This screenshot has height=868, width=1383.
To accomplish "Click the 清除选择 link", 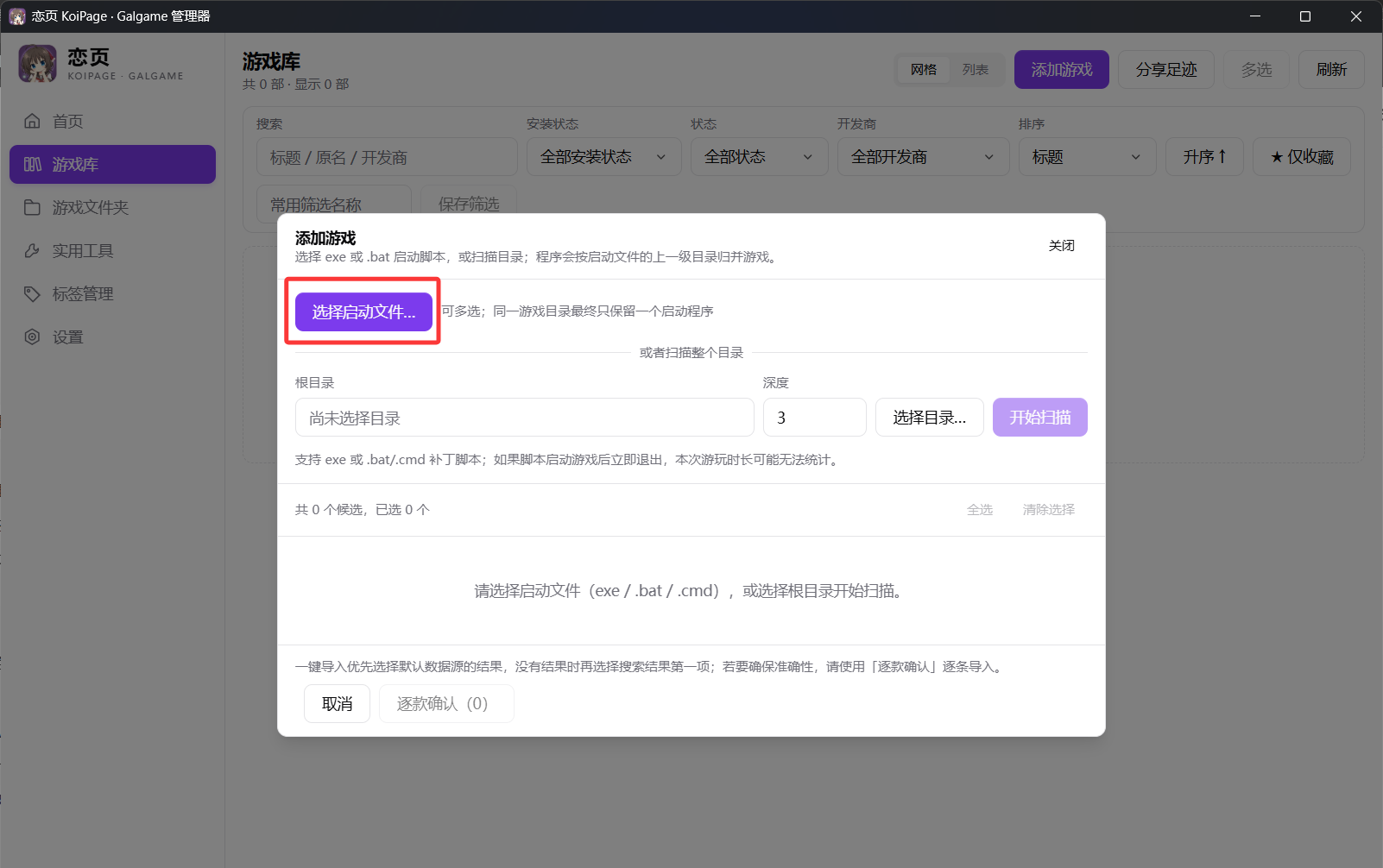I will pyautogui.click(x=1049, y=510).
